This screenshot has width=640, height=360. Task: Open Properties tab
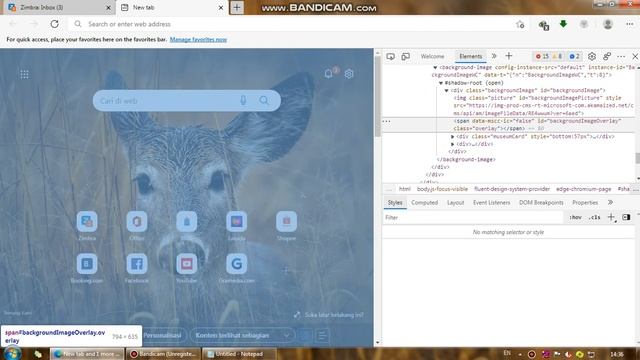585,202
